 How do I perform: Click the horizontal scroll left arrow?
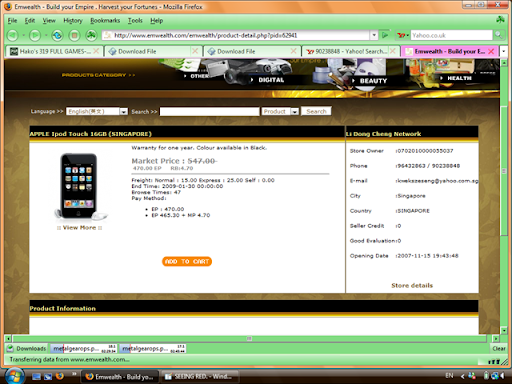[x=8, y=338]
